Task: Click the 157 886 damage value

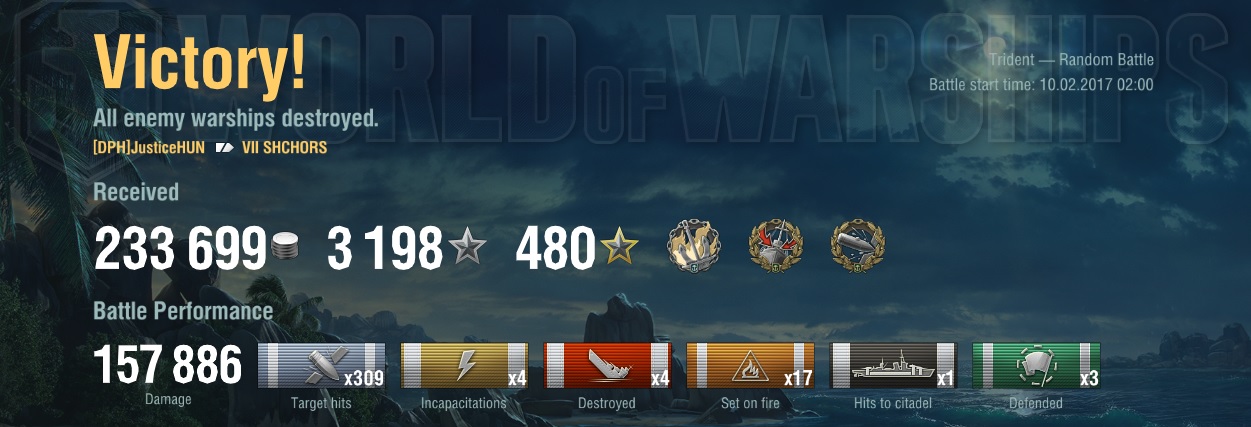Action: point(168,367)
